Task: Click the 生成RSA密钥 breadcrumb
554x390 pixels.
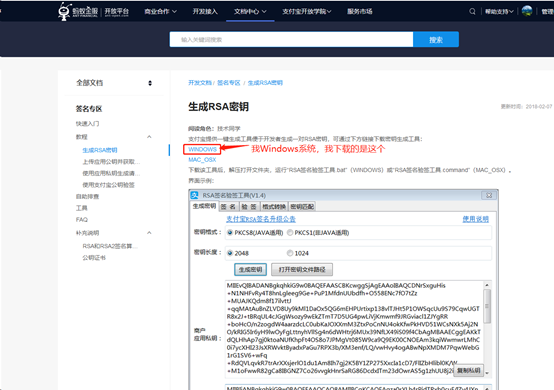Action: 265,83
